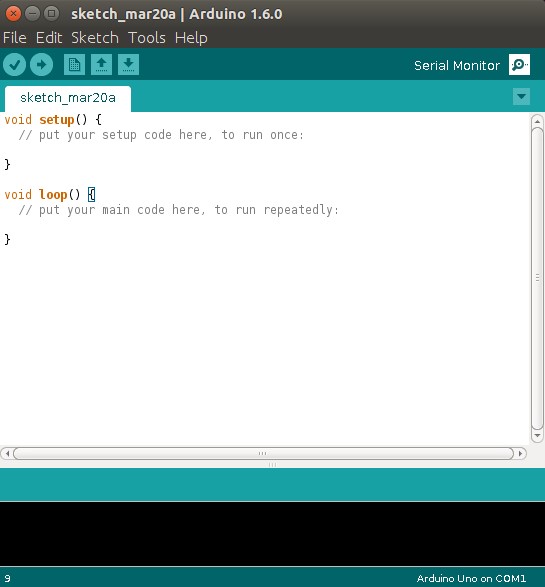
Task: Click the Verify checkmark button
Action: coord(15,65)
